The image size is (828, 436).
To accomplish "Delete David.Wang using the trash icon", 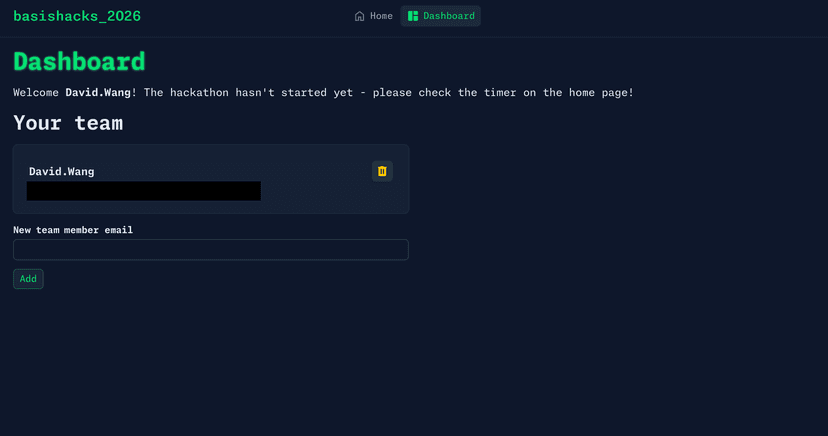I will 382,171.
